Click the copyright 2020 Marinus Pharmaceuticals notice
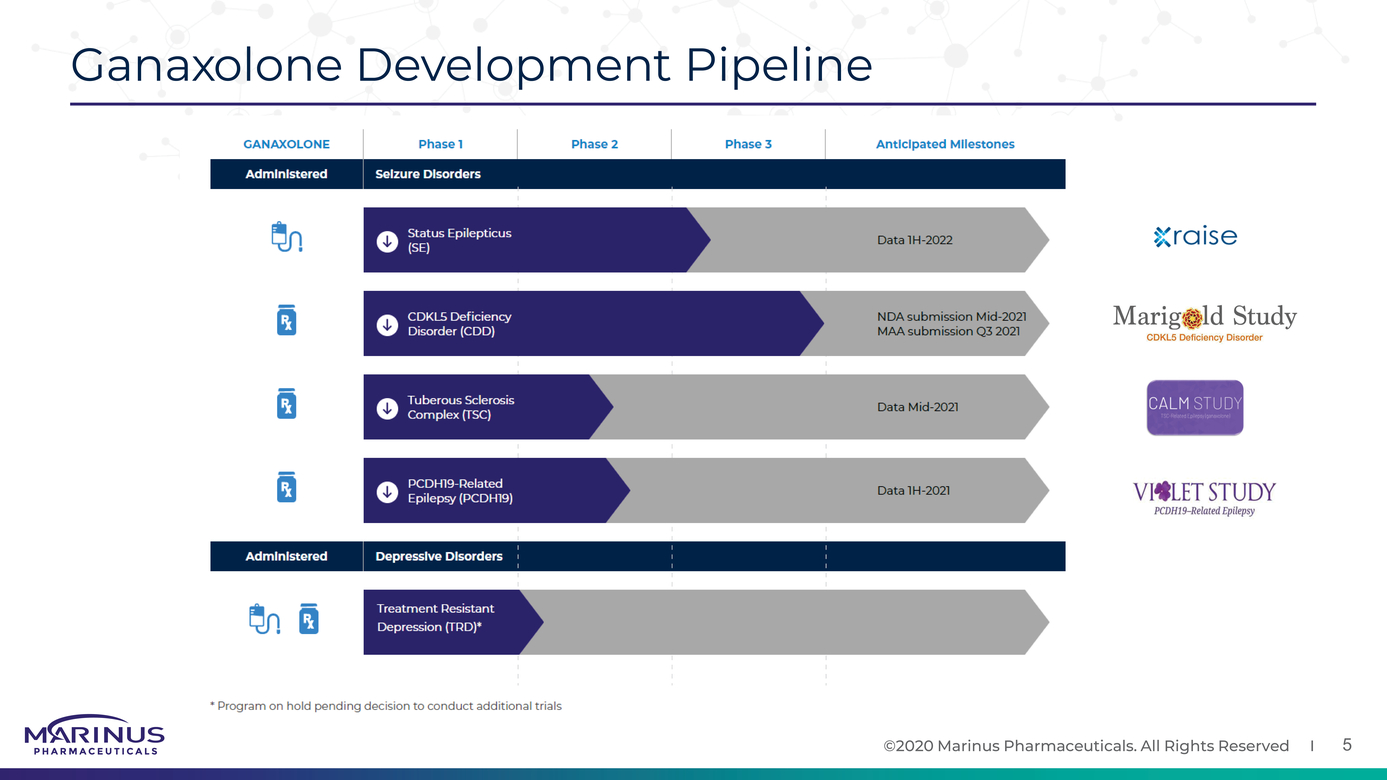Screen dimensions: 1387x780 [x=1086, y=746]
